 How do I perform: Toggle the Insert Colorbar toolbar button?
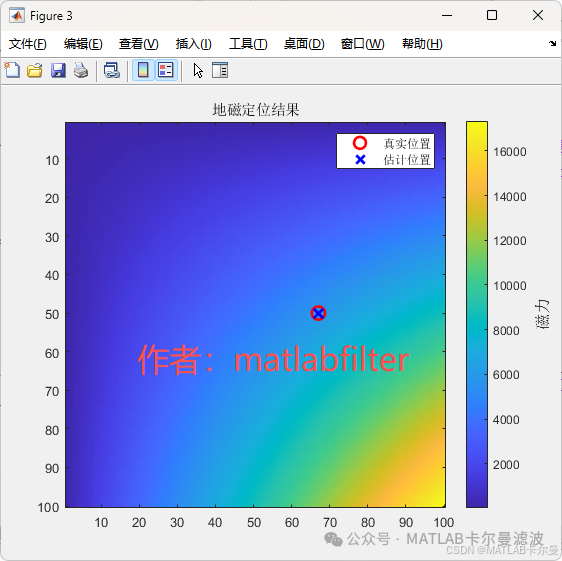(x=143, y=70)
